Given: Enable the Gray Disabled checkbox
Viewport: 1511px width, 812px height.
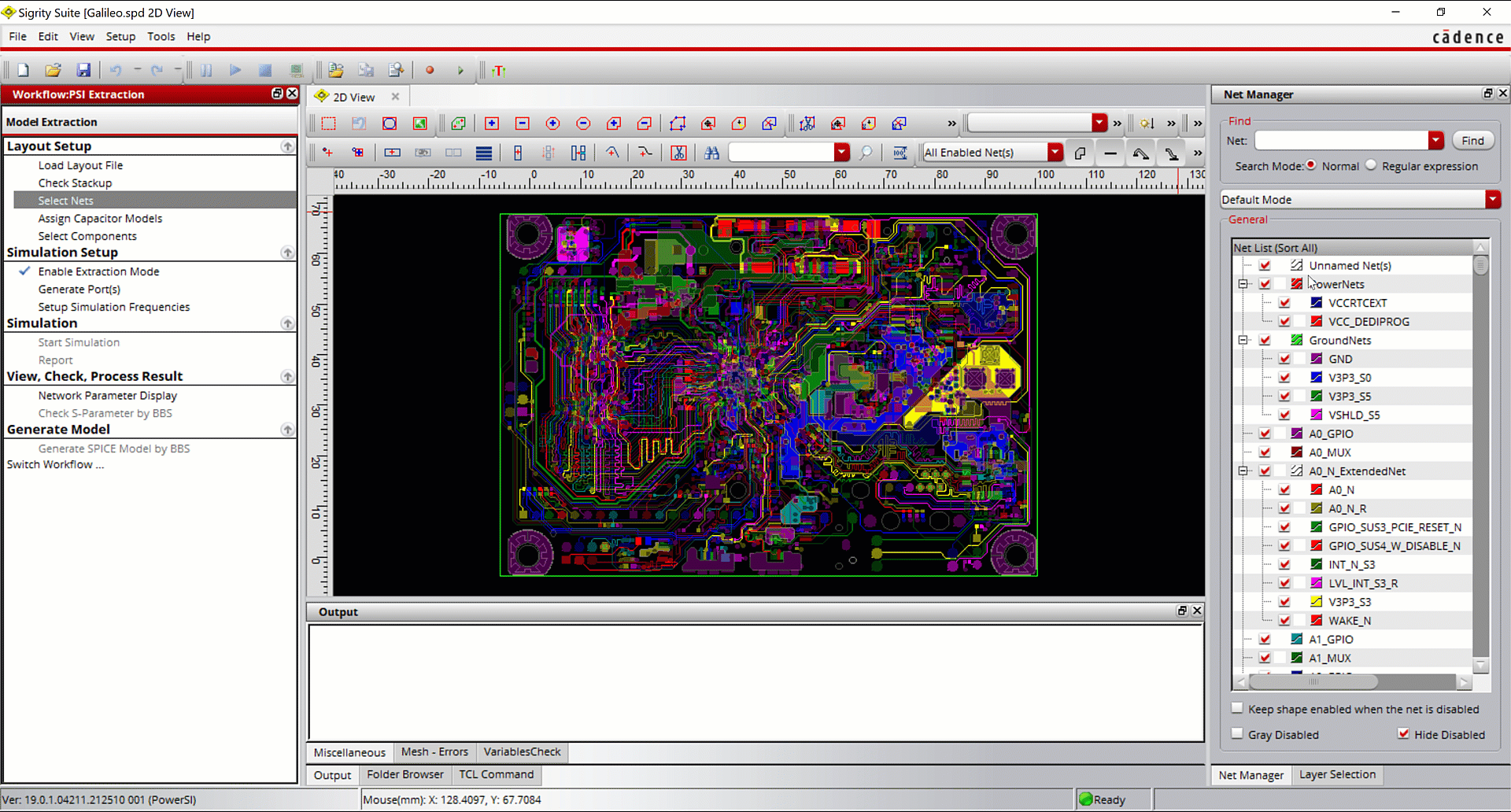Looking at the screenshot, I should (x=1237, y=734).
